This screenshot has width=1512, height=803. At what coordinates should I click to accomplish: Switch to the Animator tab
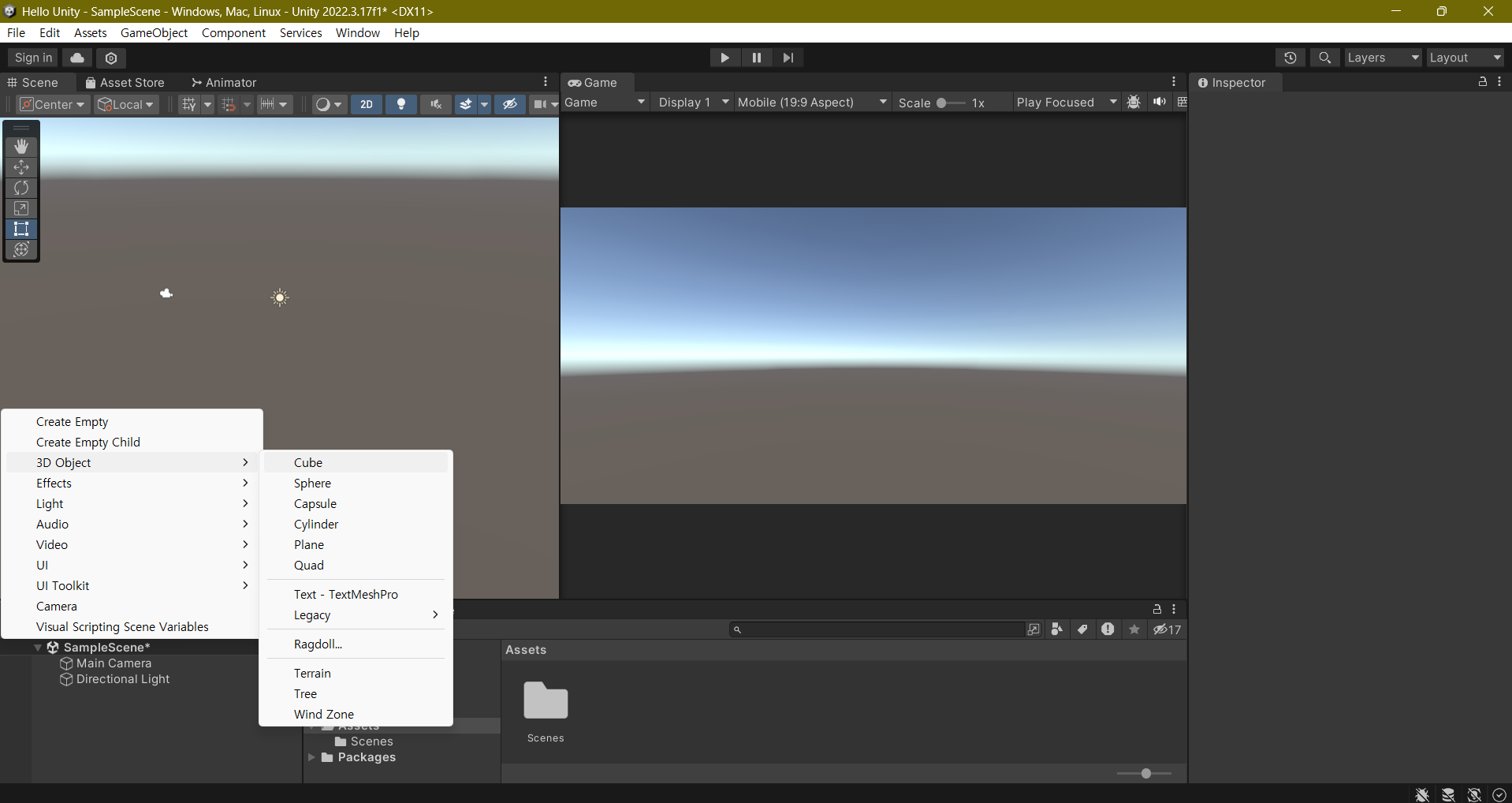224,83
